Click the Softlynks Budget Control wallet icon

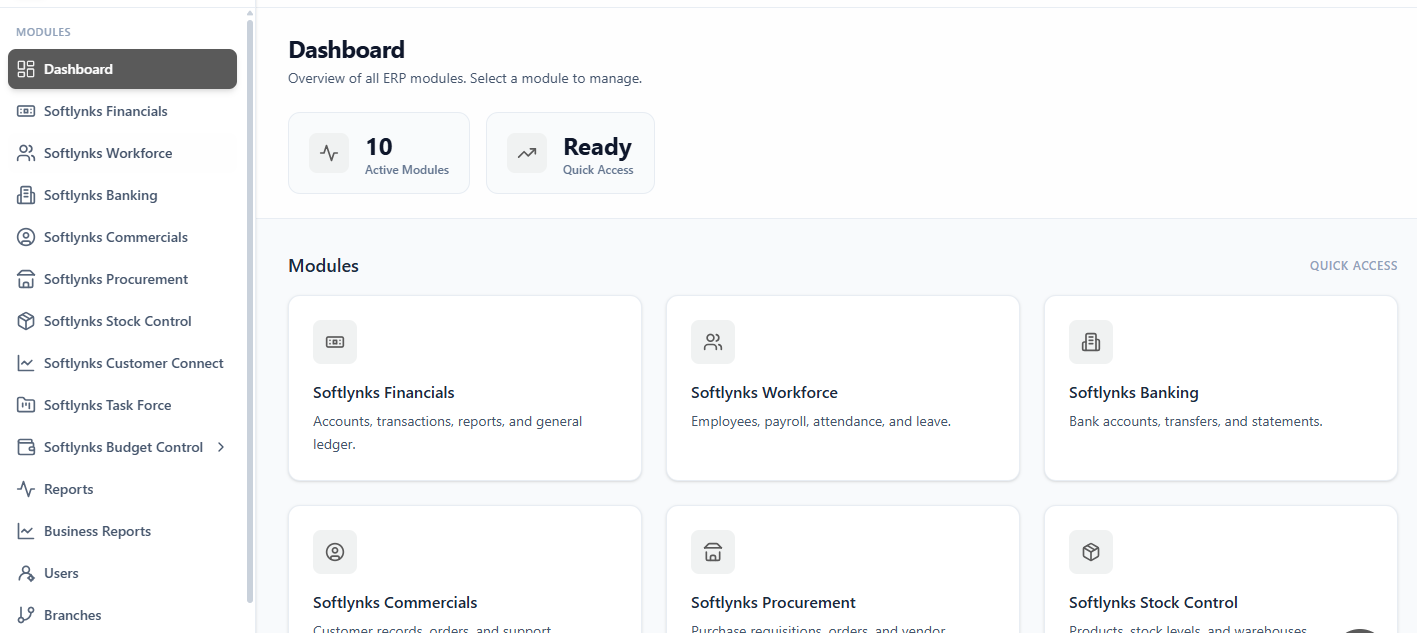coord(26,447)
